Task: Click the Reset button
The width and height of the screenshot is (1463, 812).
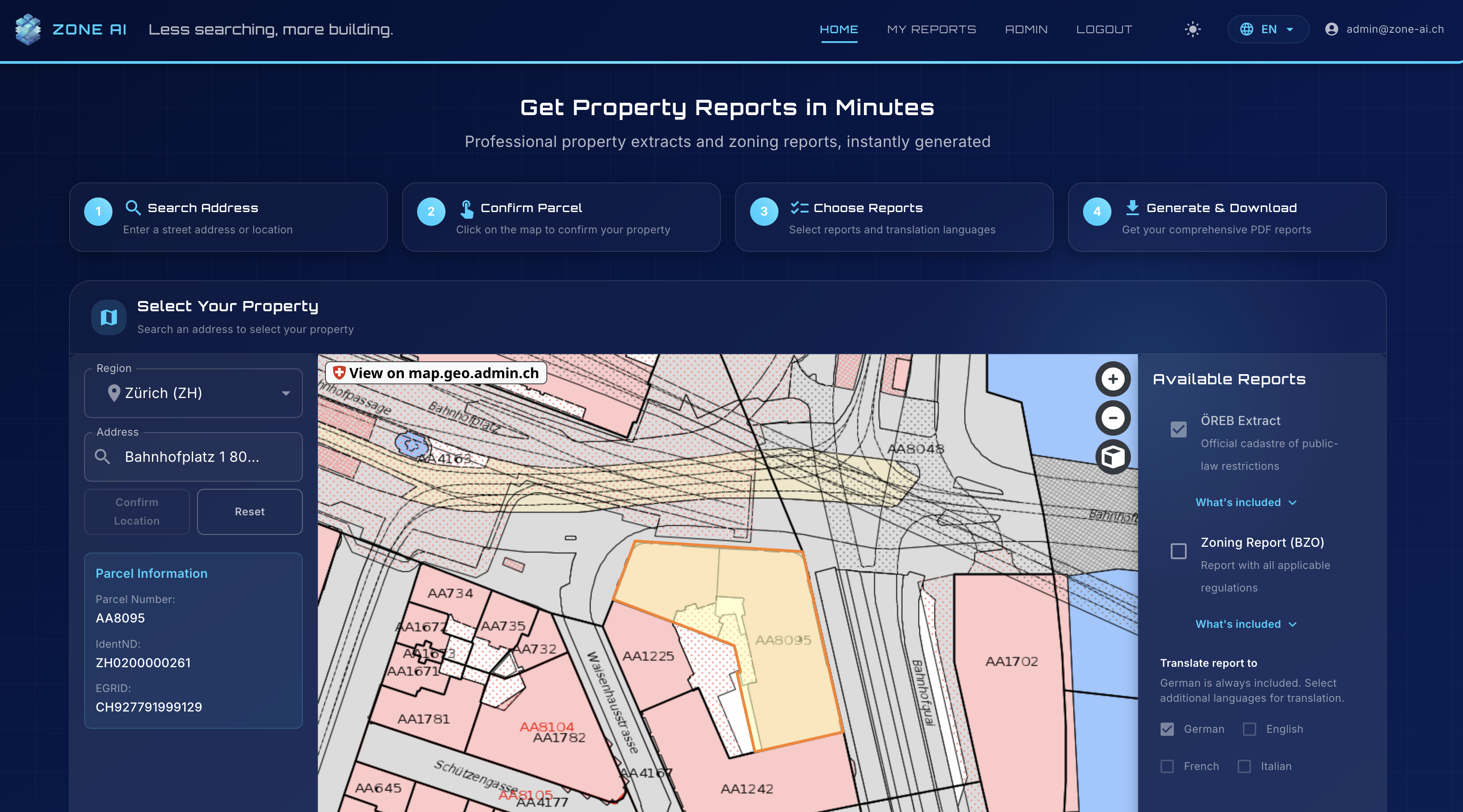Action: (x=249, y=512)
